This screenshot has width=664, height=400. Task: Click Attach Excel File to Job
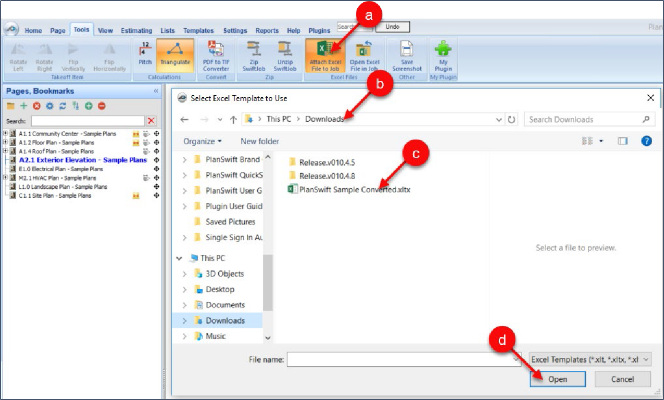[x=325, y=55]
